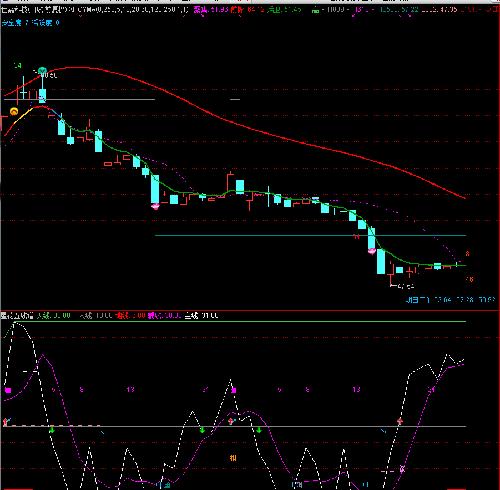
Task: Select the pink diamond marker below the first big drop candle
Action: tap(155, 207)
